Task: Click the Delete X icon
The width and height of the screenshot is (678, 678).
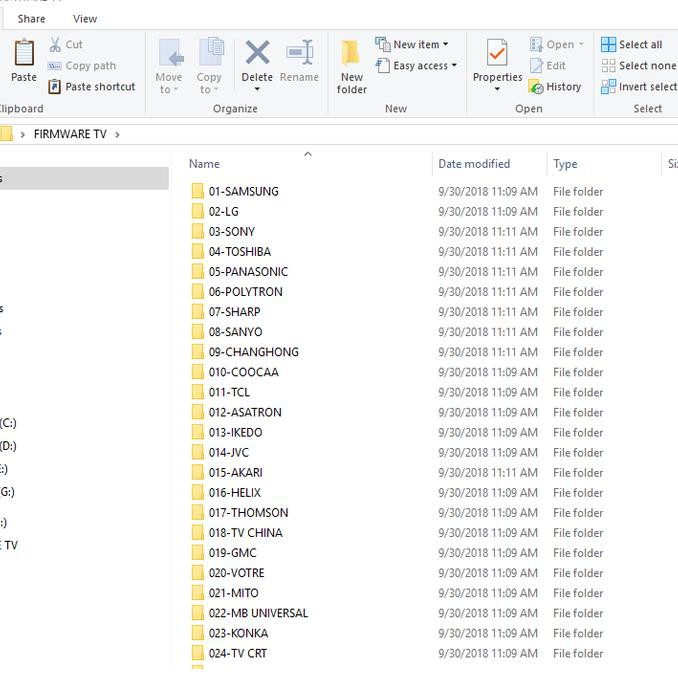Action: click(x=257, y=52)
